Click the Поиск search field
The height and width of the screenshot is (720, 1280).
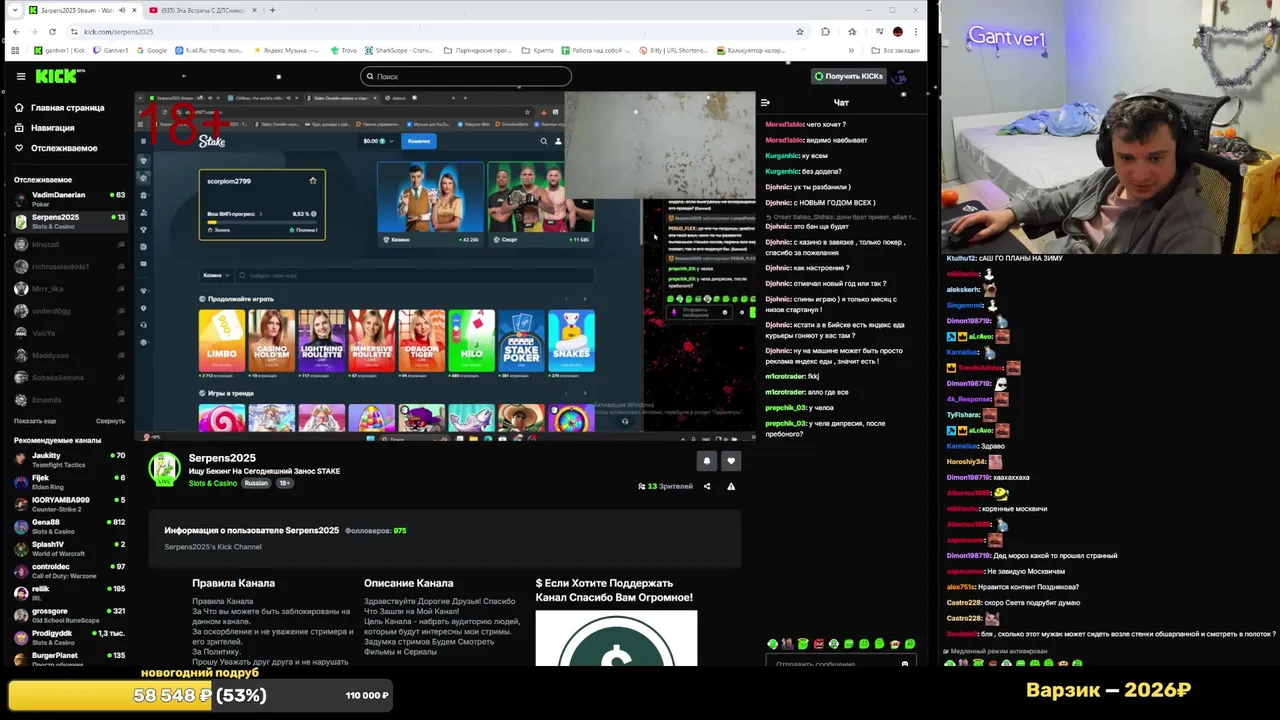click(466, 76)
